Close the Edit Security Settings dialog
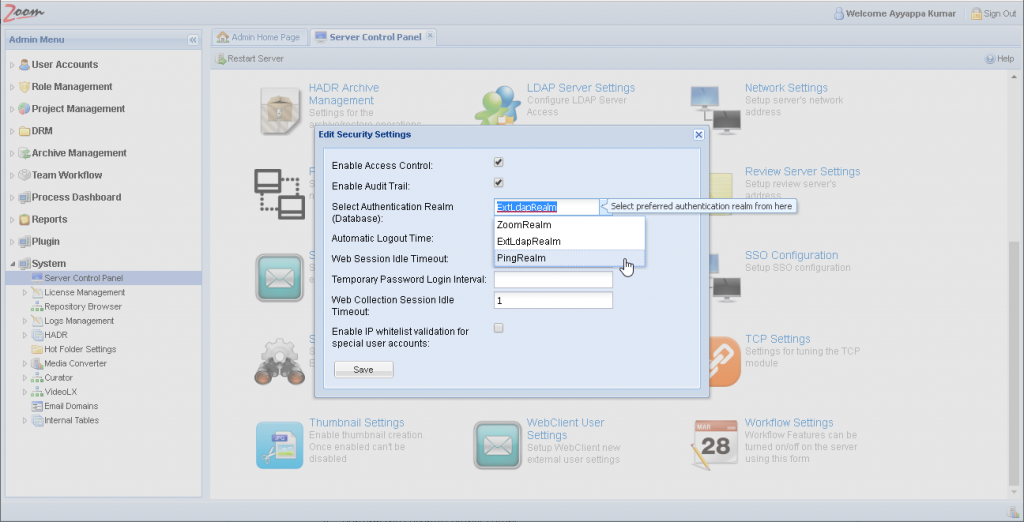The height and width of the screenshot is (522, 1024). [x=699, y=135]
